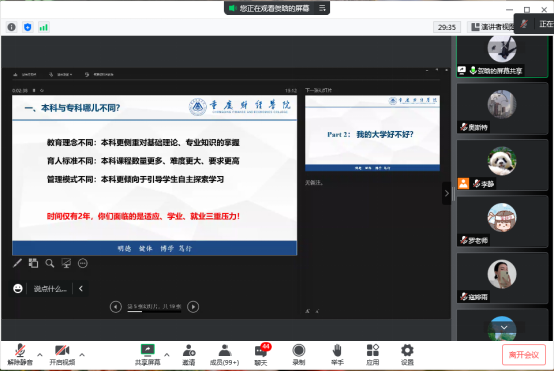The width and height of the screenshot is (554, 371).
Task: Check the green network signal icon
Action: tap(43, 27)
